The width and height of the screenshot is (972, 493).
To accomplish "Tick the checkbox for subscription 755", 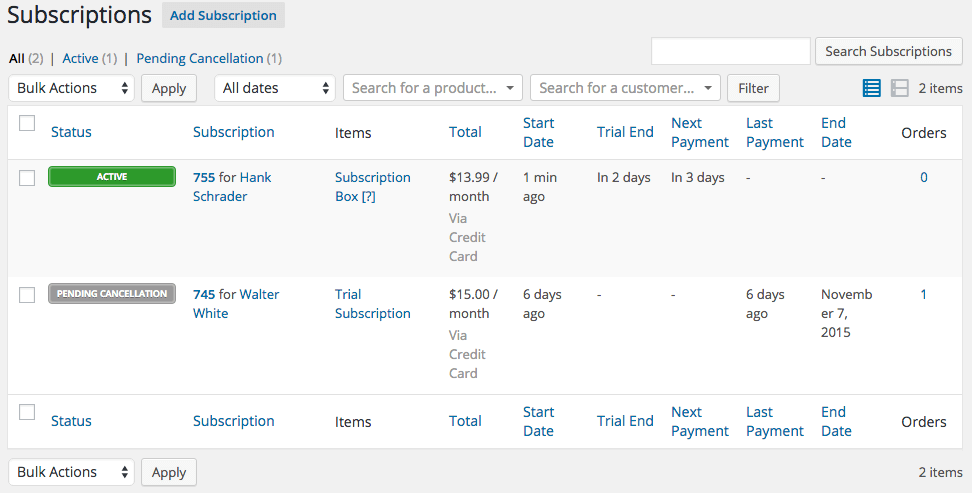I will tap(27, 178).
